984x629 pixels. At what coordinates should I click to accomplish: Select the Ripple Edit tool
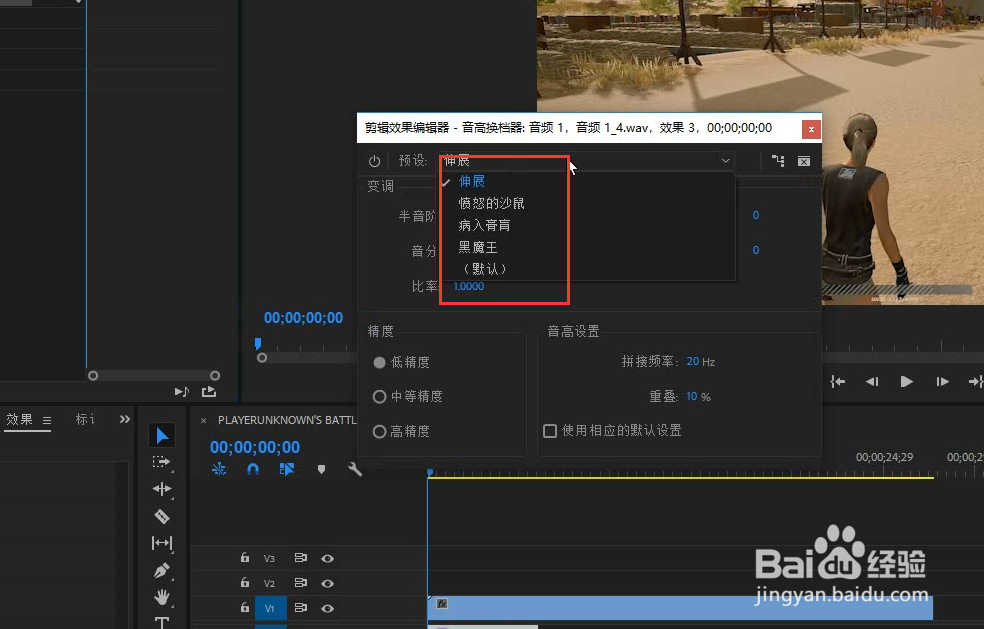point(162,489)
